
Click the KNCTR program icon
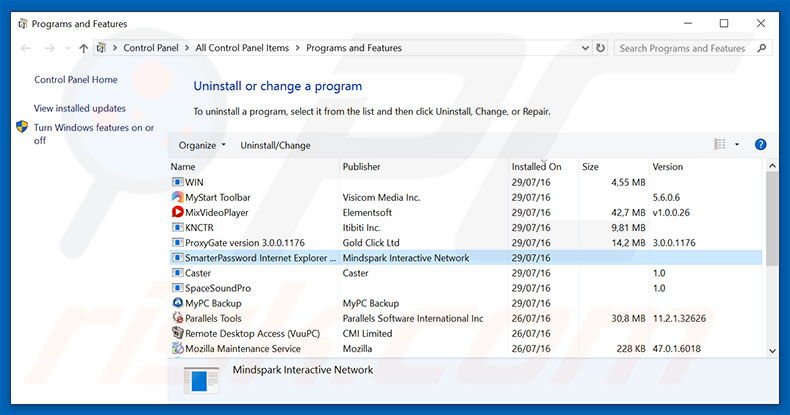pos(177,227)
